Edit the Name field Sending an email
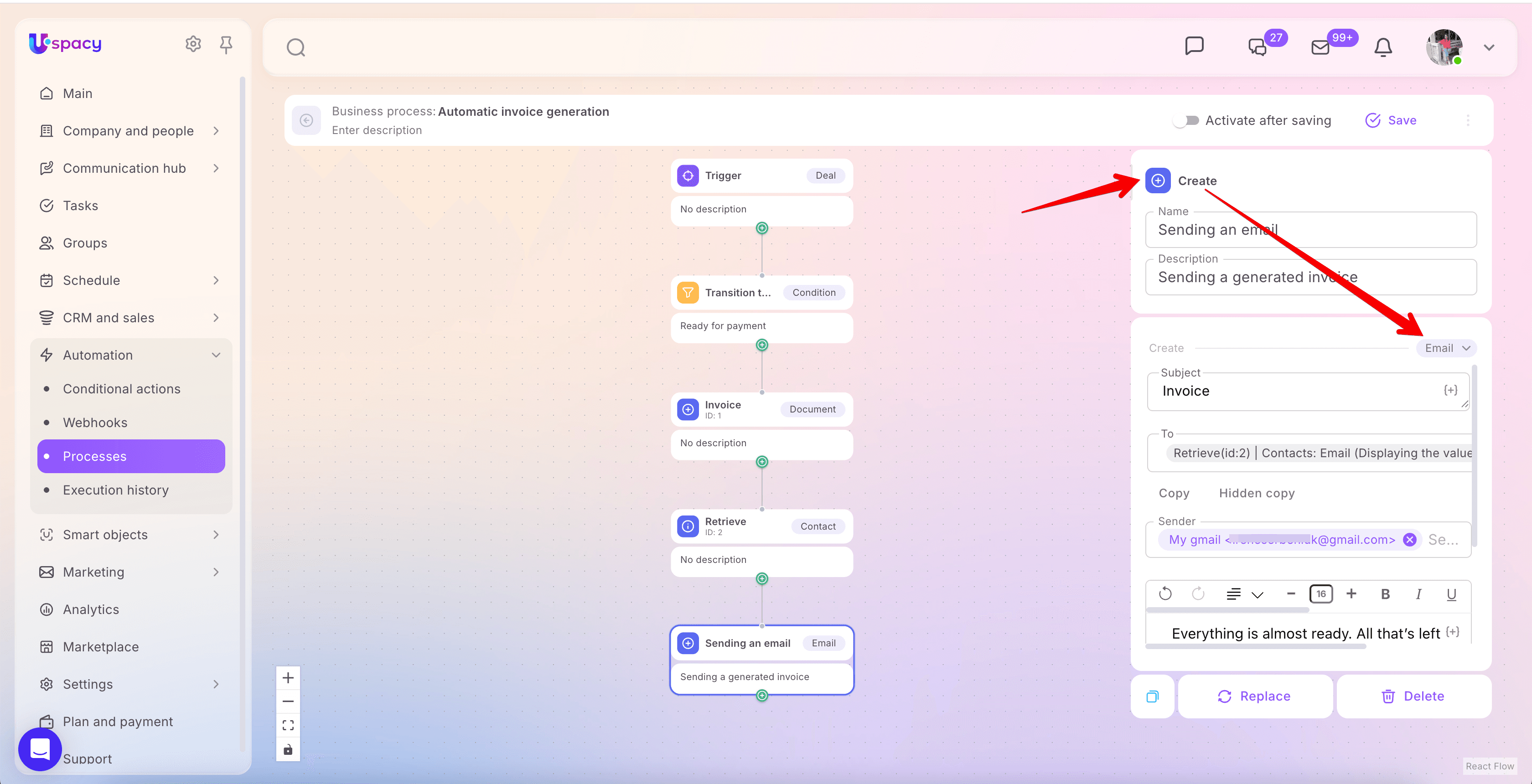 [1310, 229]
